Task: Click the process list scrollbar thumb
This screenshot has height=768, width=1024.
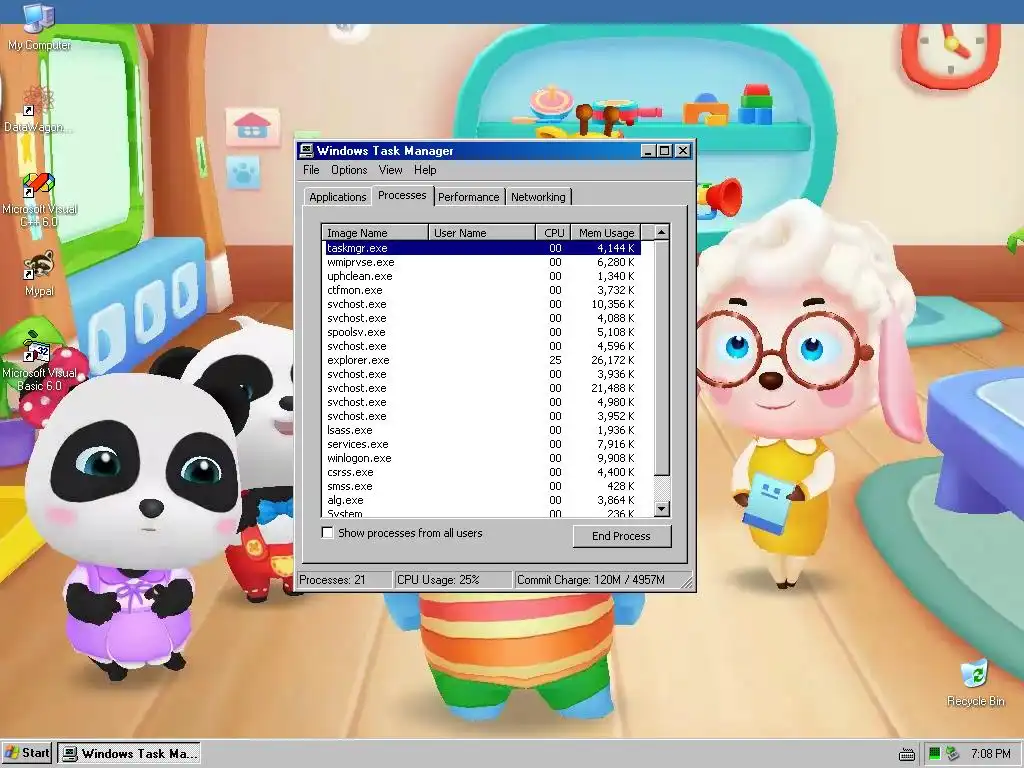Action: [x=662, y=358]
